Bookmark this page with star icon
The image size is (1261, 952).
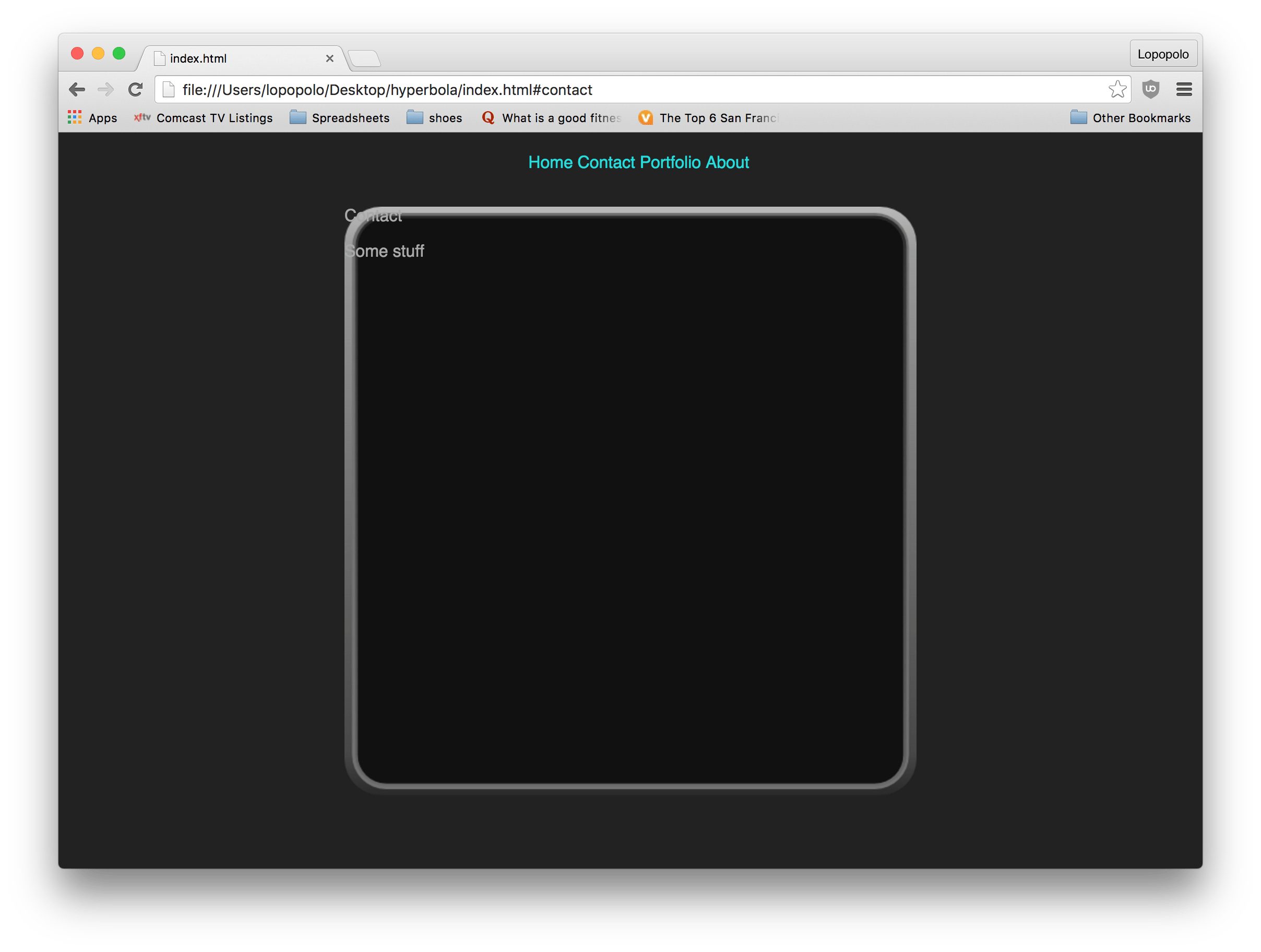click(x=1117, y=89)
